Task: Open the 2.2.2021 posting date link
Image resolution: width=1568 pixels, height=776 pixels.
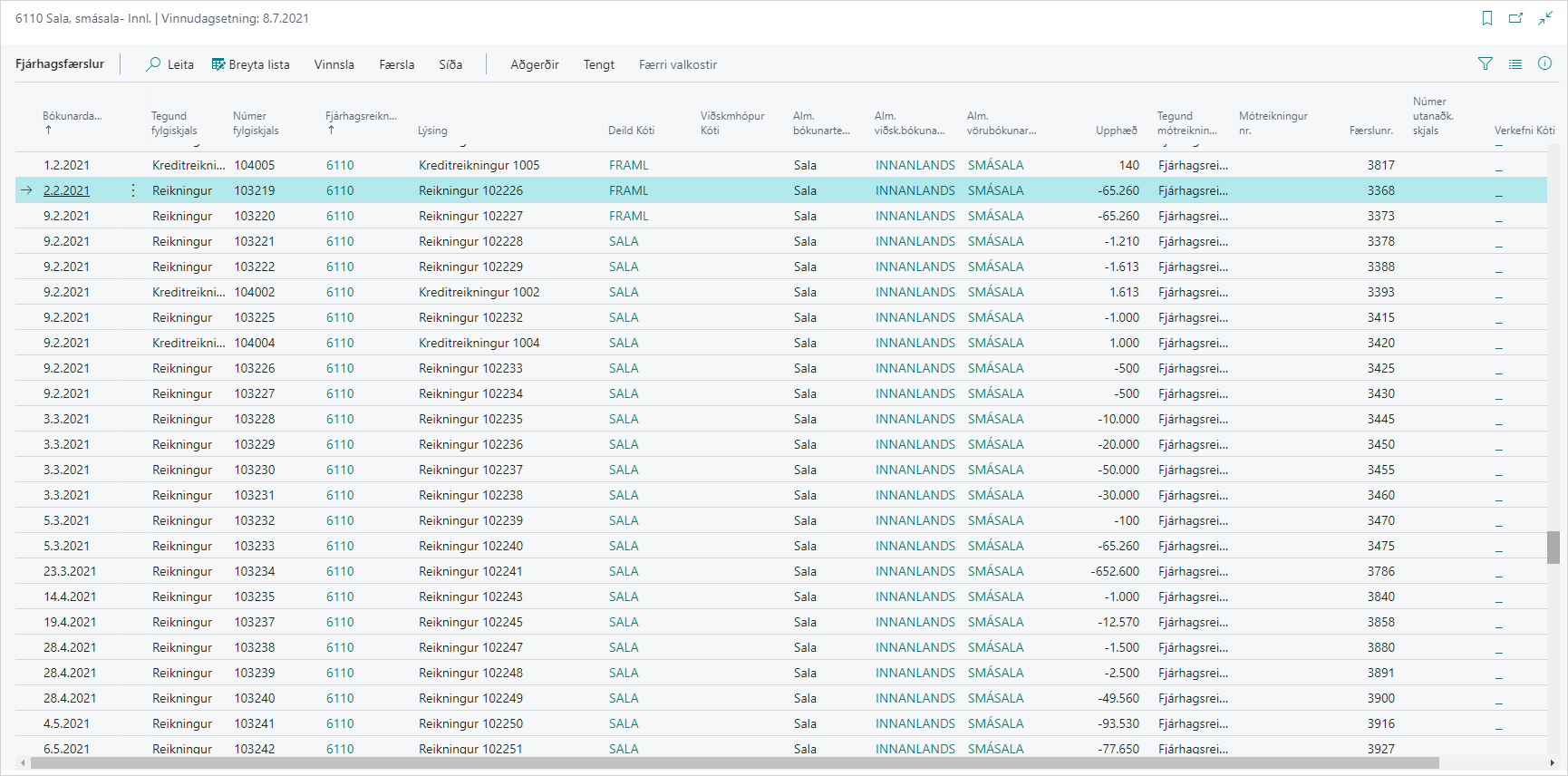Action: tap(66, 190)
